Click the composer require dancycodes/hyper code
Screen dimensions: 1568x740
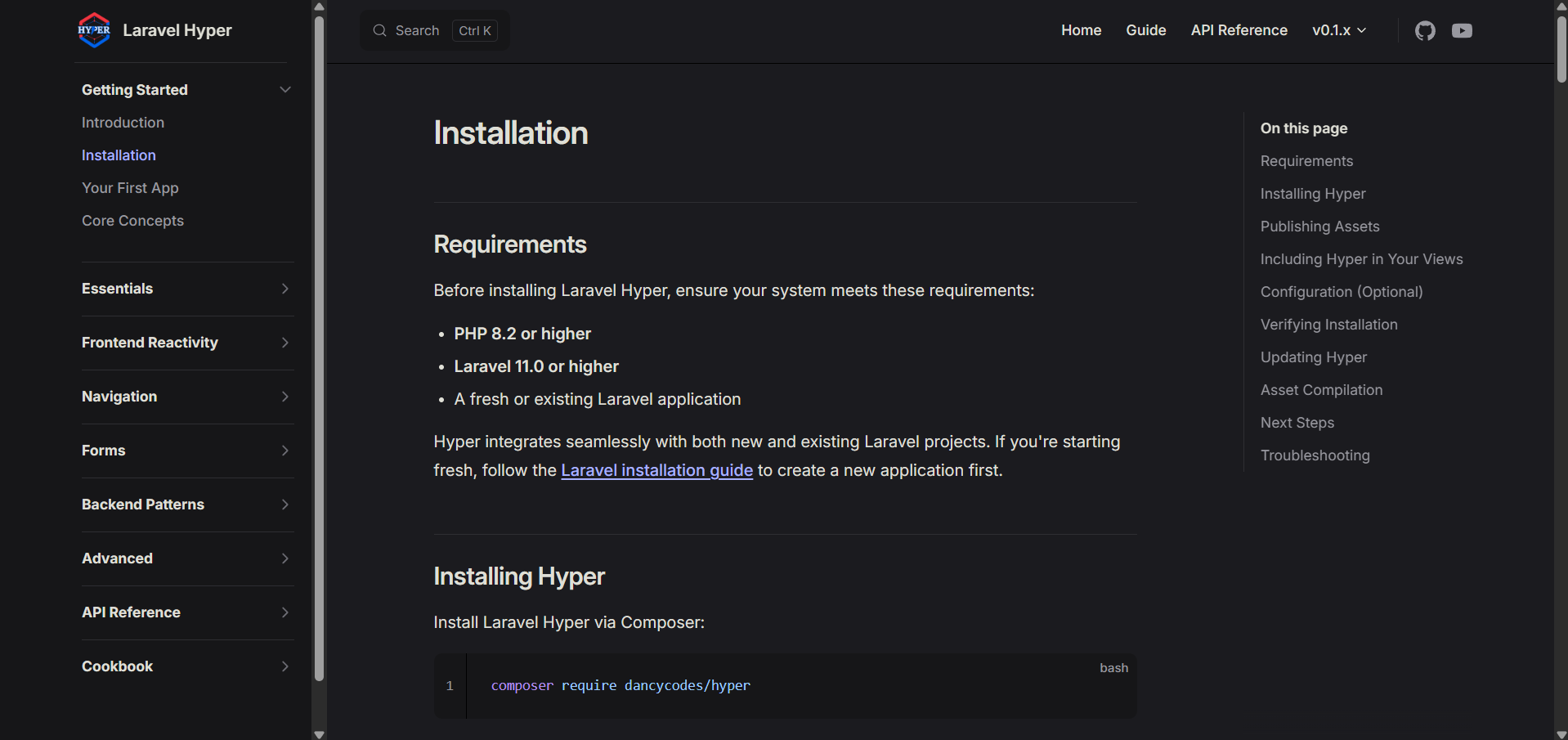620,685
